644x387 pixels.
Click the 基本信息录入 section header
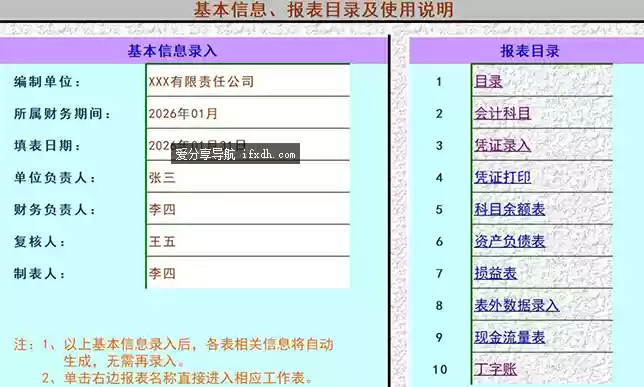click(x=172, y=51)
